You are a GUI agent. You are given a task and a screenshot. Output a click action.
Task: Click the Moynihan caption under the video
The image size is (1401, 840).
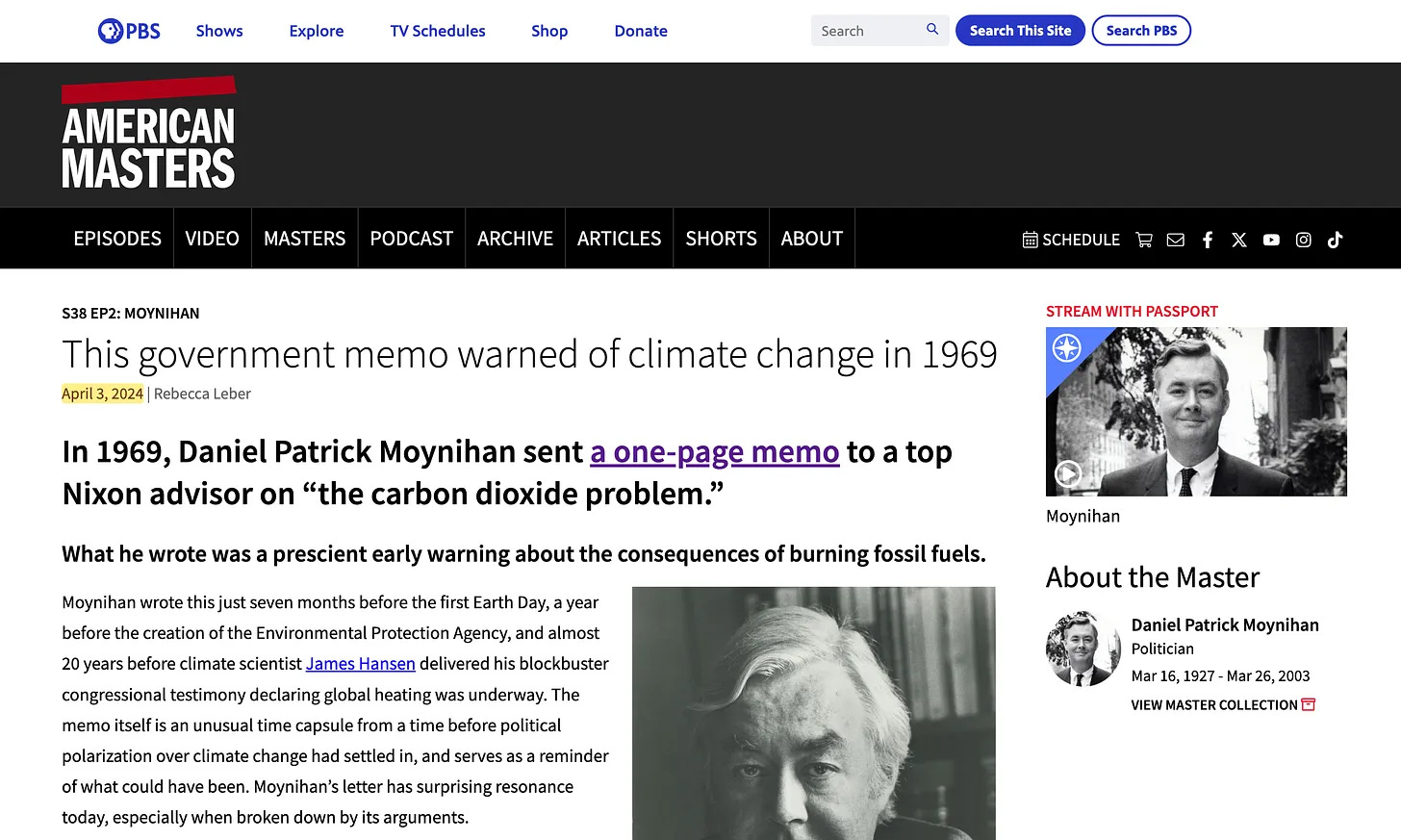(1083, 517)
